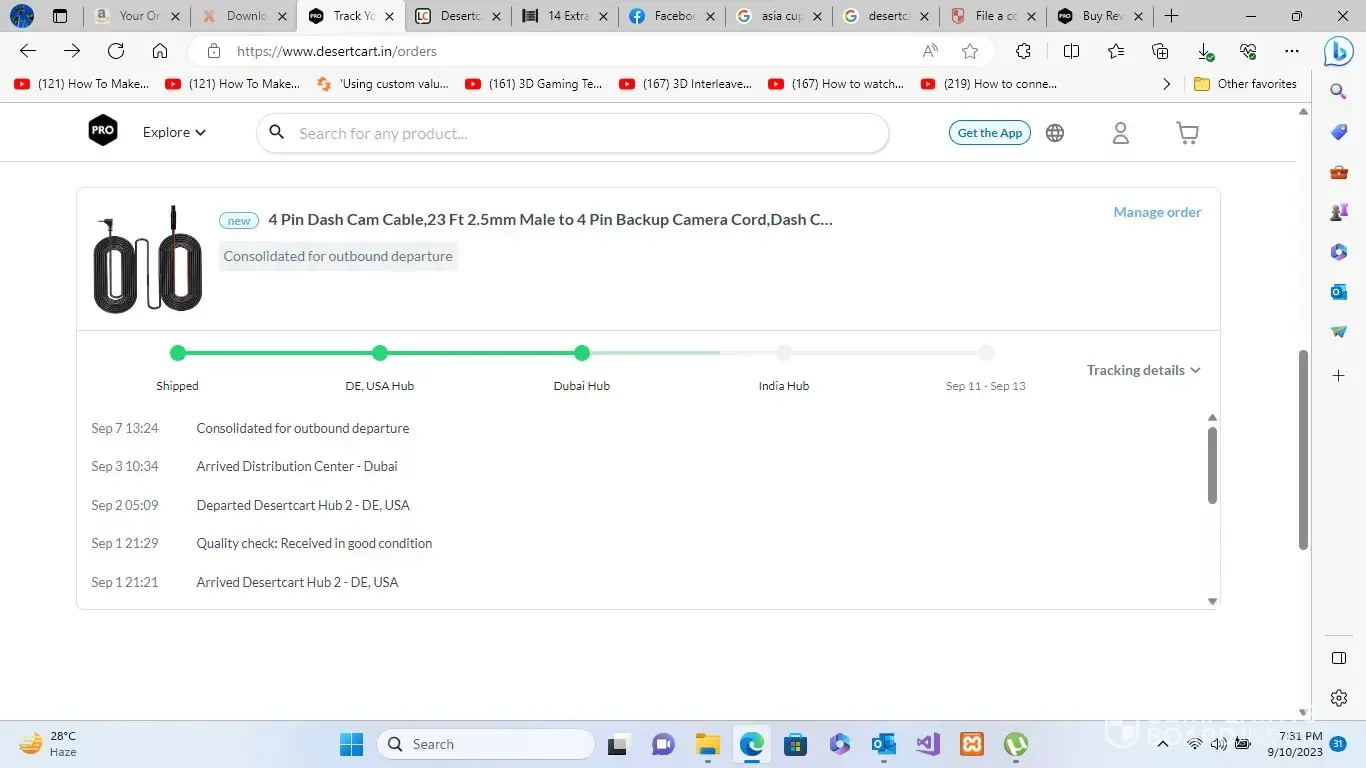Open the Collections panel

pos(1160,51)
